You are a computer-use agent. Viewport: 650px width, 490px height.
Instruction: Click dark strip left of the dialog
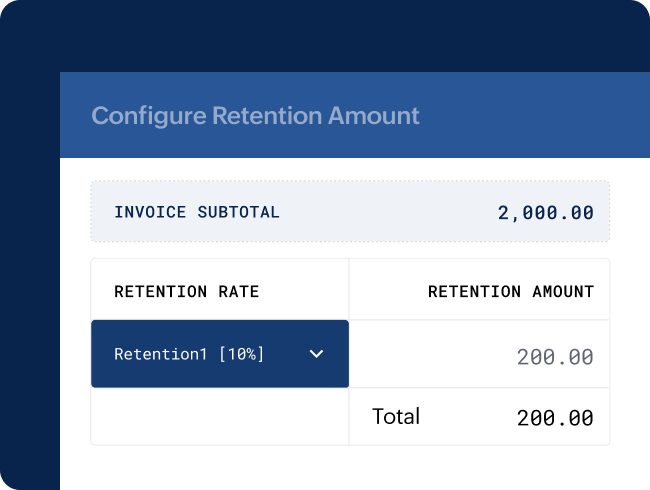pos(28,300)
